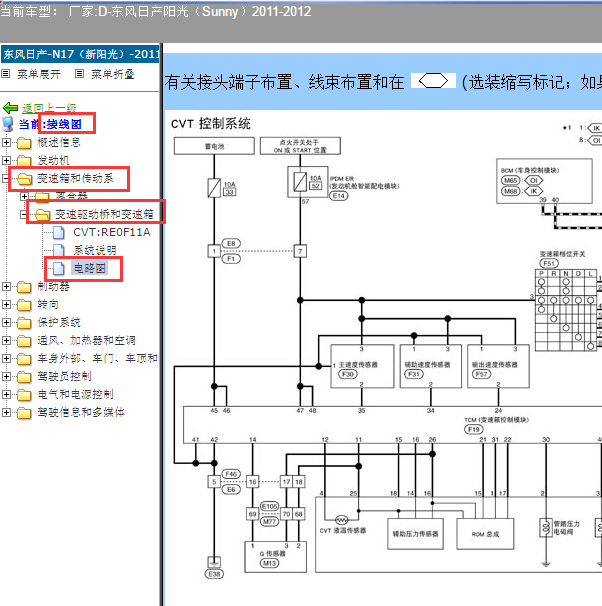Expand the 驾驶信息和多媒体 tree node
This screenshot has width=602, height=606.
[6, 412]
